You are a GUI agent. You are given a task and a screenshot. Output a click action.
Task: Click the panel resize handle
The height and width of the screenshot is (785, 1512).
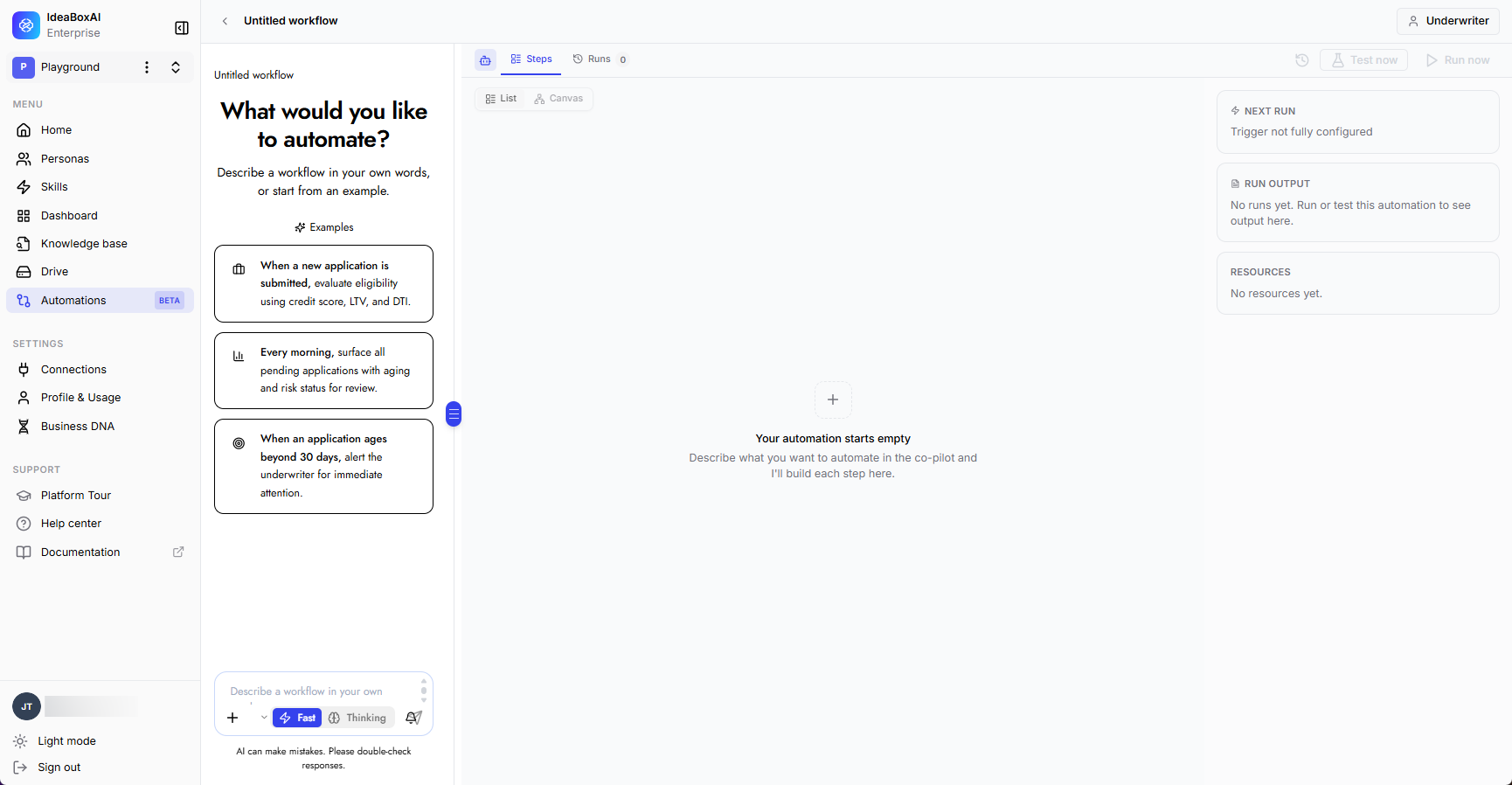click(454, 413)
